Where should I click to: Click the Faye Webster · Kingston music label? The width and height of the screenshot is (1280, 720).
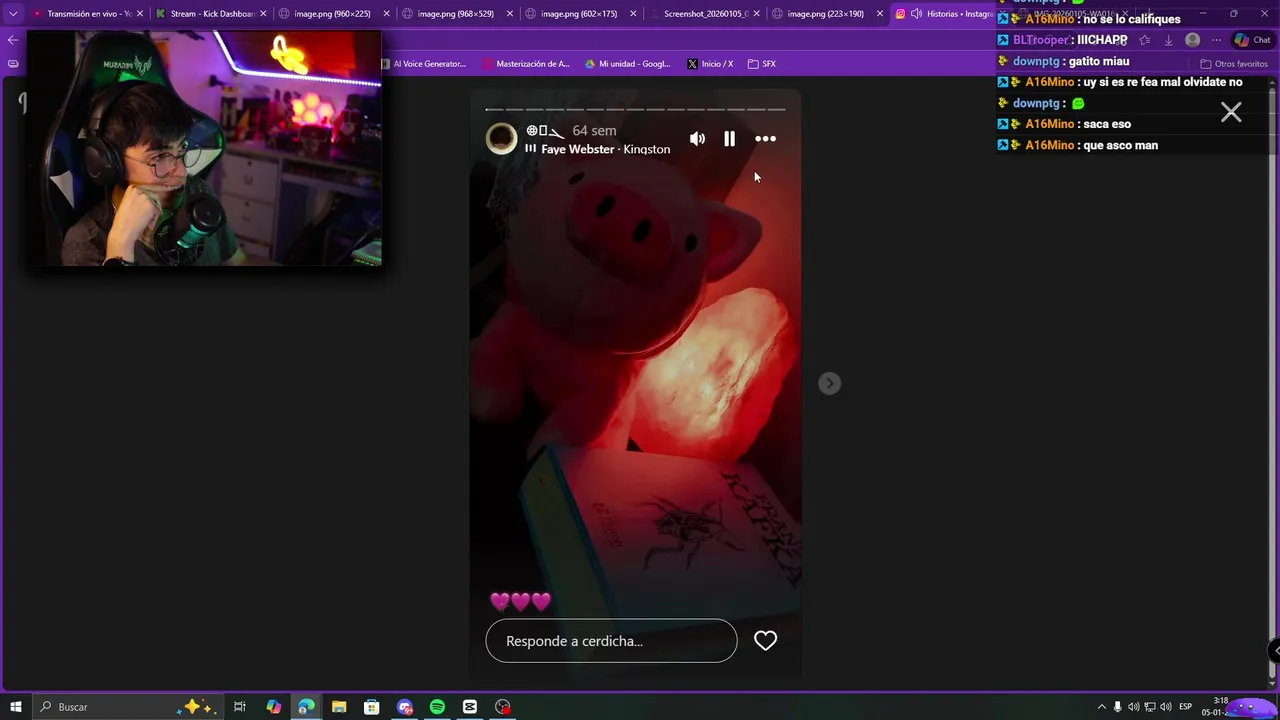tap(605, 149)
